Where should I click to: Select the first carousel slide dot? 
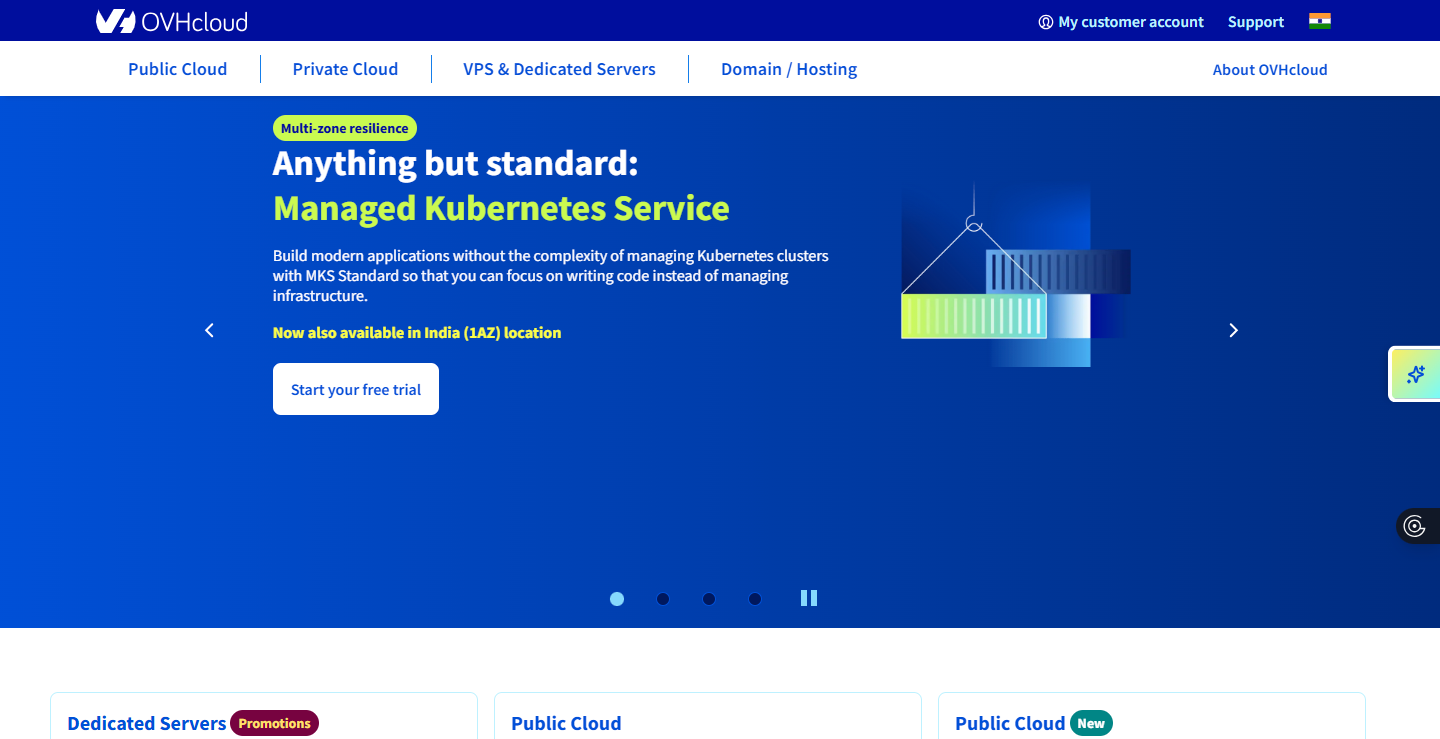click(617, 599)
